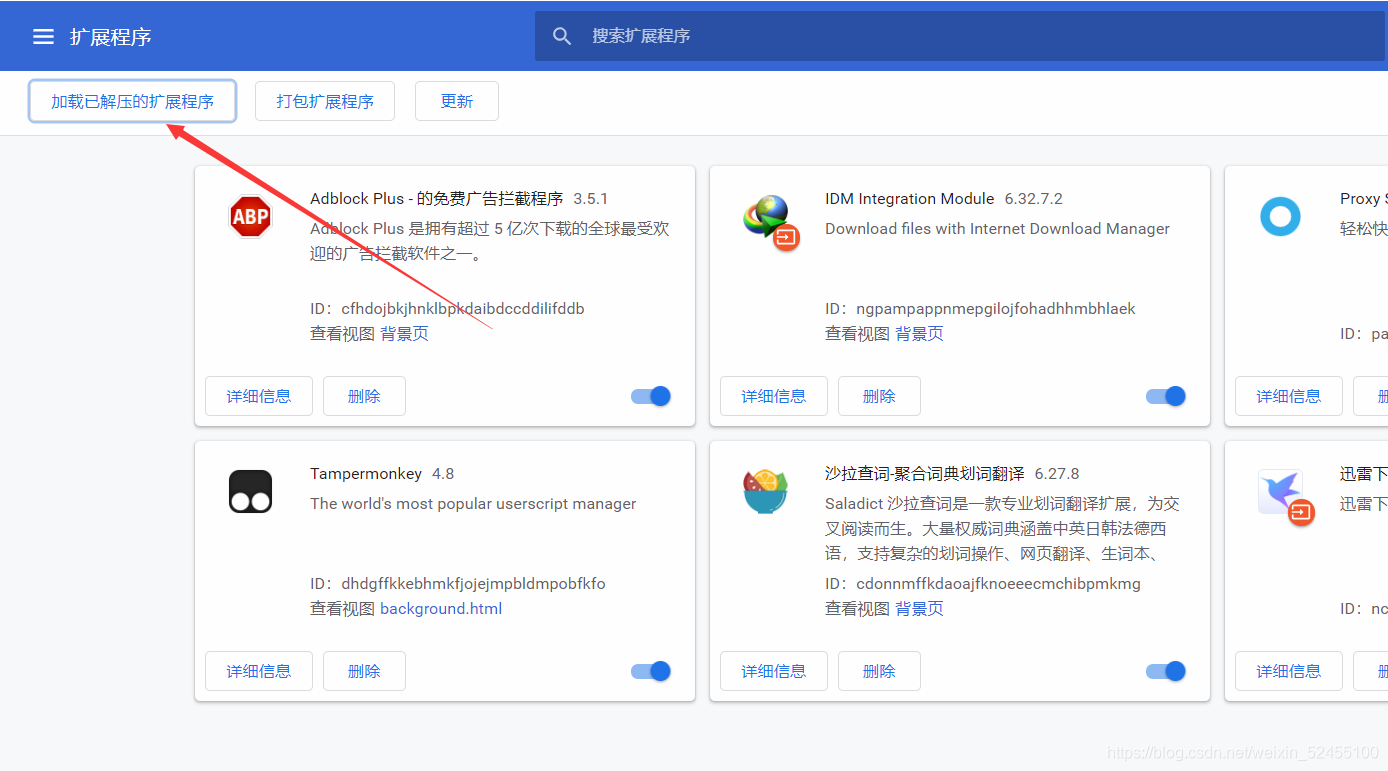Open Saladict details
The width and height of the screenshot is (1388, 771).
[774, 671]
